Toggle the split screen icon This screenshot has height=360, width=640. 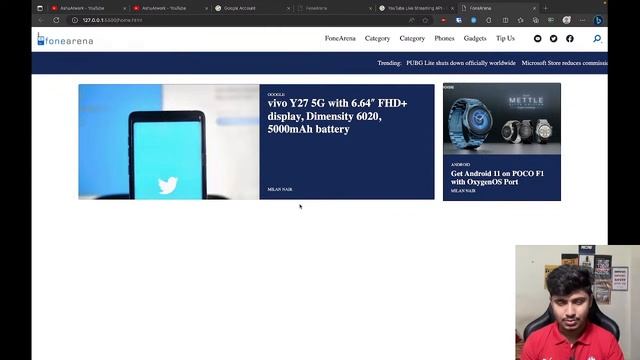[x=505, y=20]
